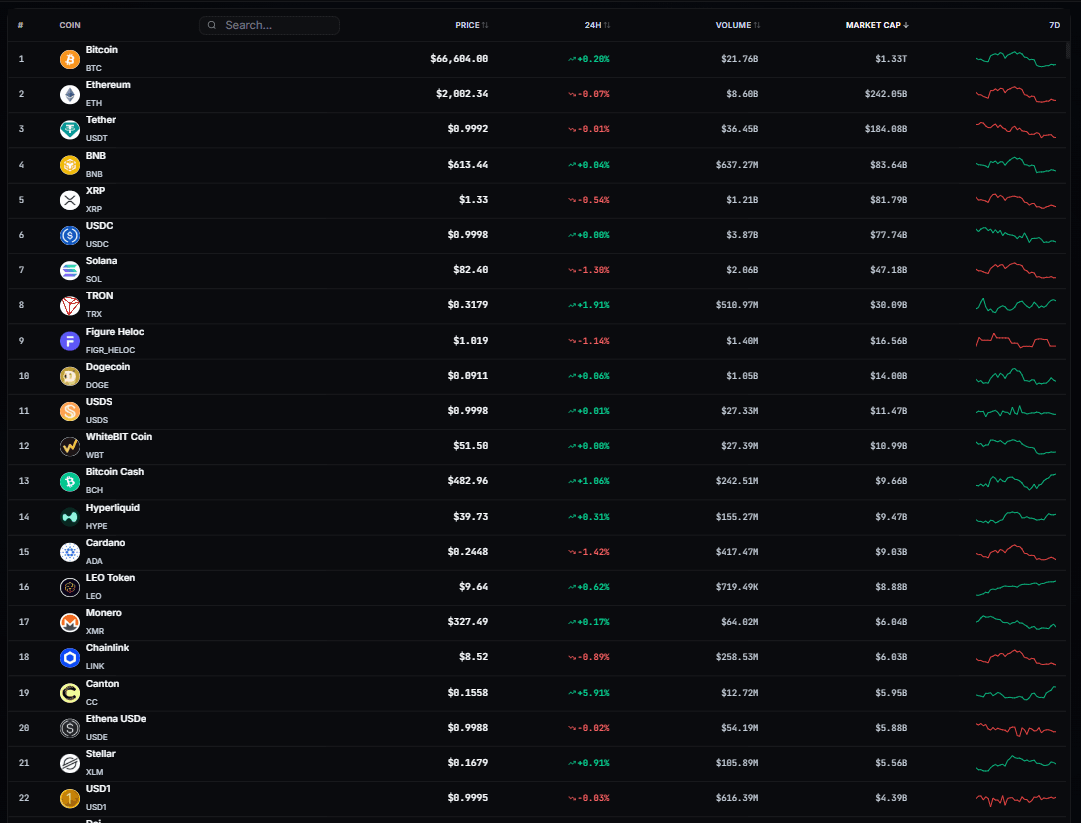Click the Ethena USDe logo

coord(70,729)
